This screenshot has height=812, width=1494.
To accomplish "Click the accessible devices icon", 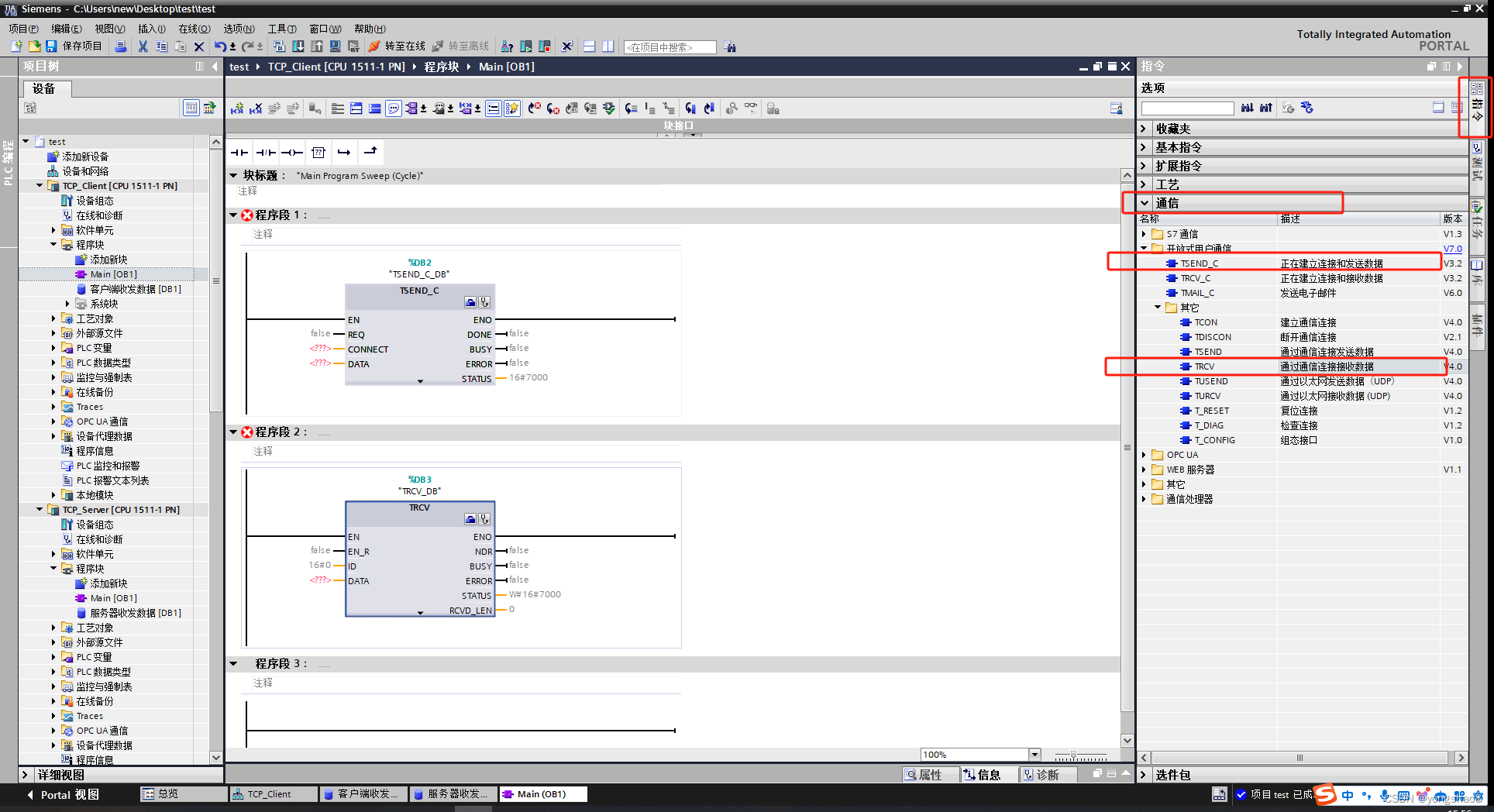I will click(507, 46).
